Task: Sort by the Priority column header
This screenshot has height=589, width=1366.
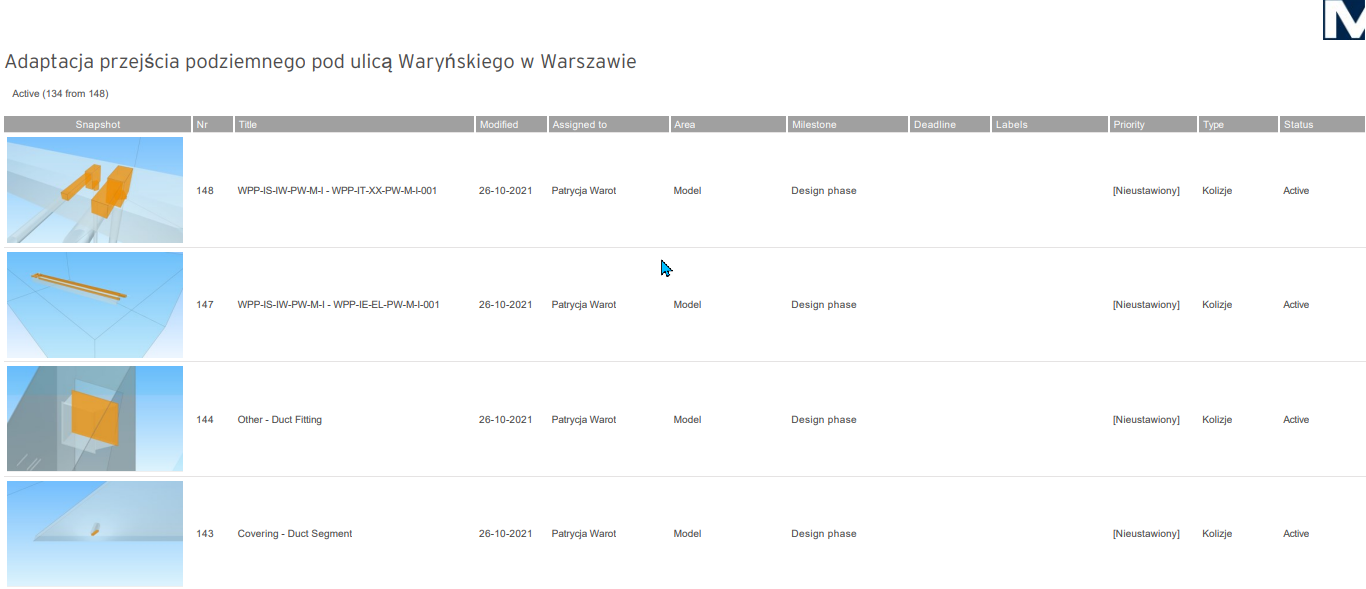Action: (x=1153, y=125)
